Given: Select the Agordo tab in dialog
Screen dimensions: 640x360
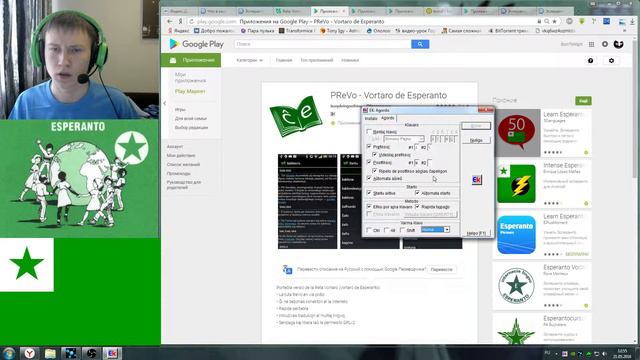Looking at the screenshot, I should 387,118.
